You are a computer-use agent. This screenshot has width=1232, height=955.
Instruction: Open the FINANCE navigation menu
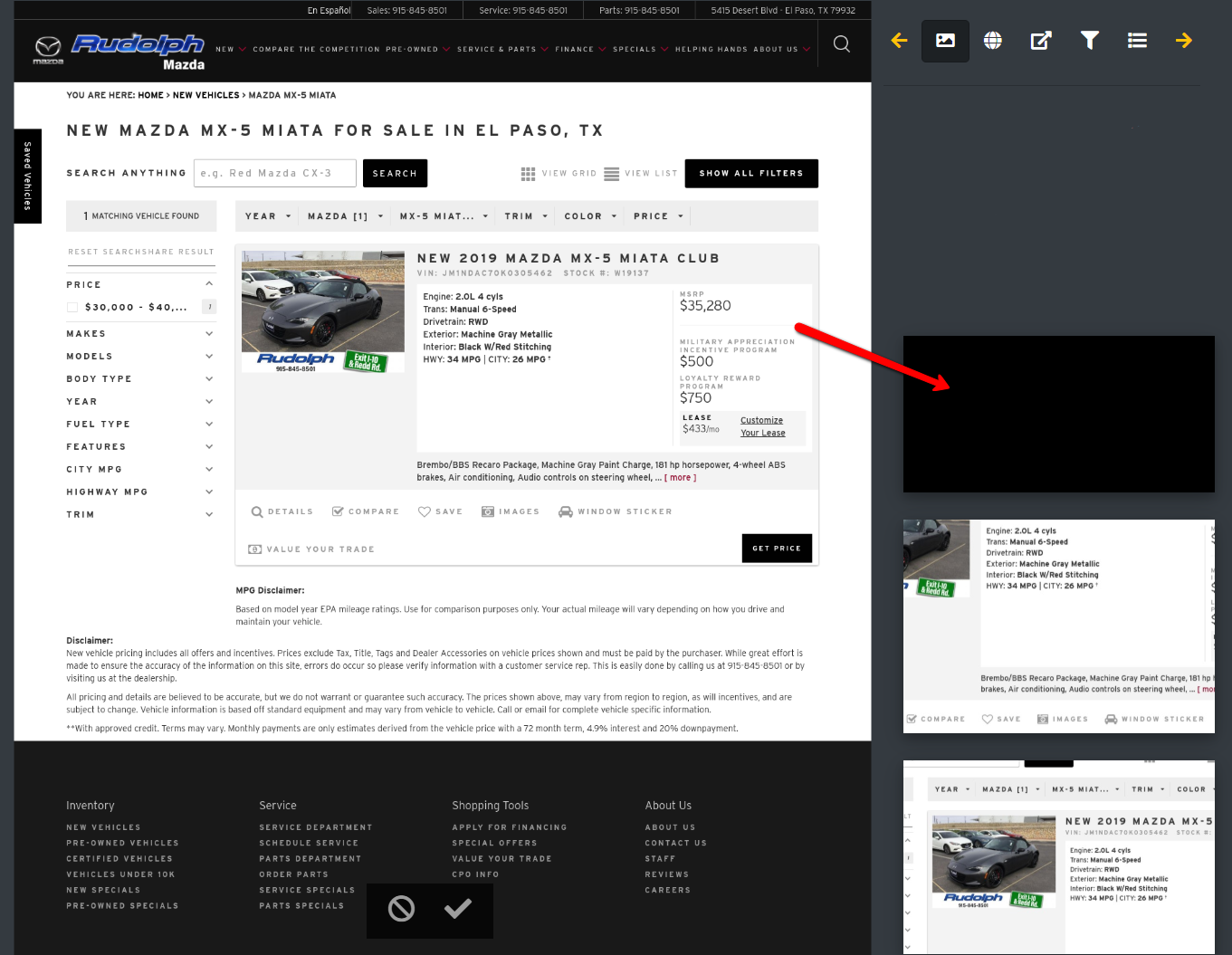(x=575, y=50)
